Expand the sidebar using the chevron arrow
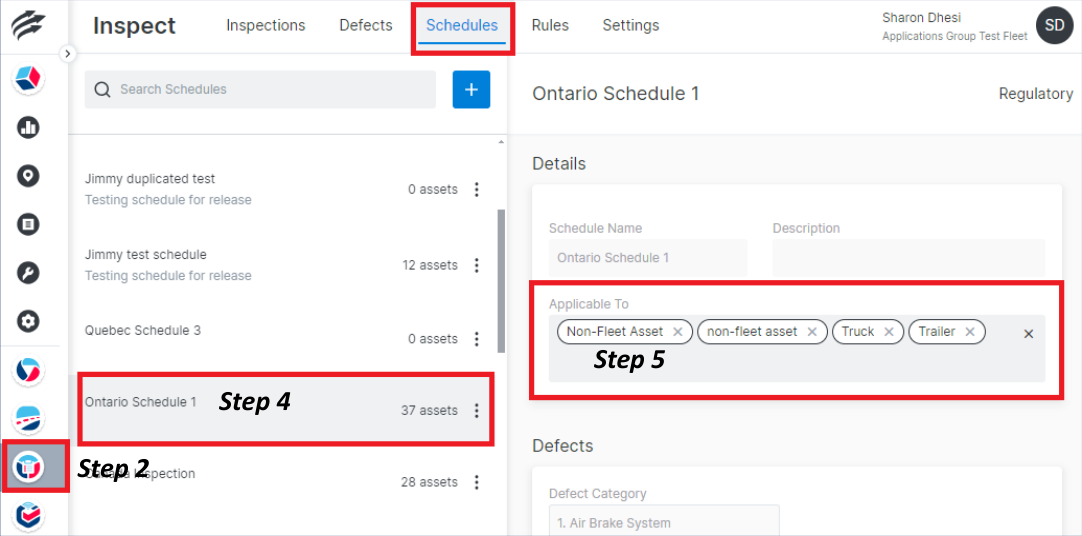The height and width of the screenshot is (536, 1082). point(67,54)
